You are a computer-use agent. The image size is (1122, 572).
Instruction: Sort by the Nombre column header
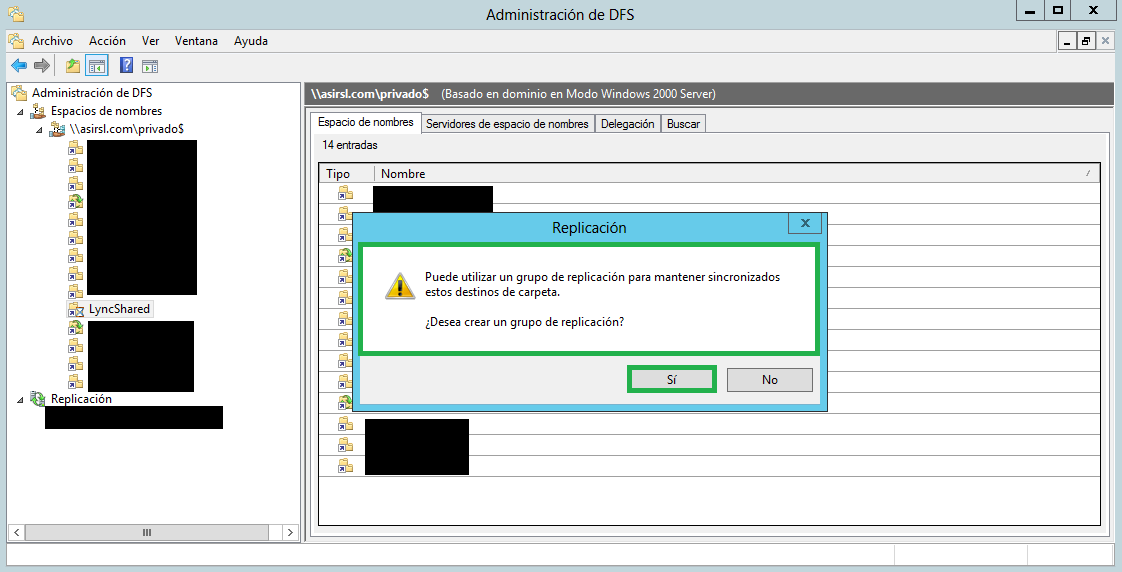pyautogui.click(x=737, y=174)
